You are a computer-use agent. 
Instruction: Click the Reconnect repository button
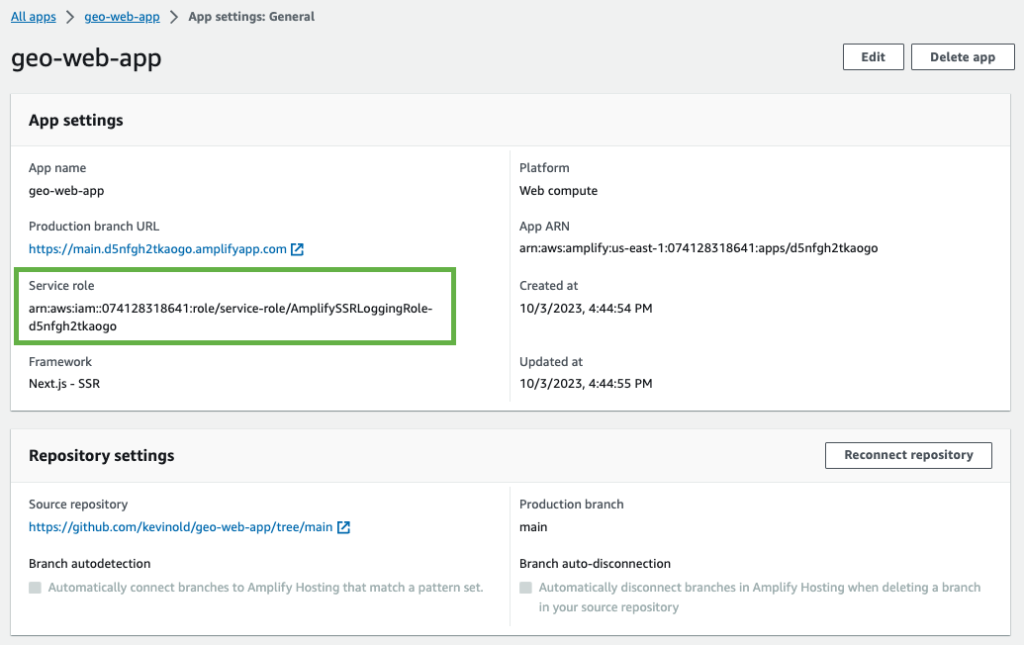(x=908, y=455)
